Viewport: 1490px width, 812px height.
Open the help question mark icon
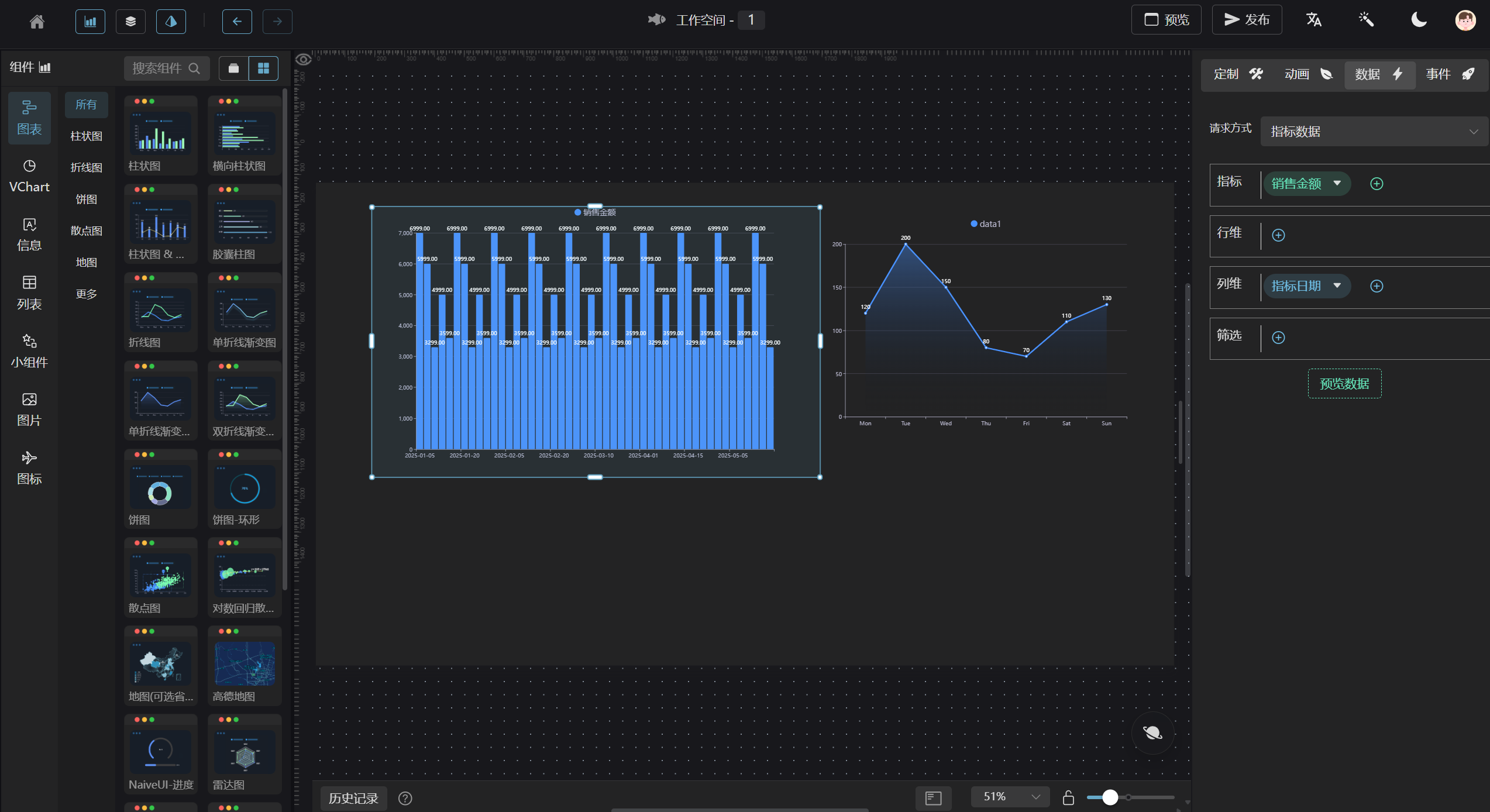405,798
